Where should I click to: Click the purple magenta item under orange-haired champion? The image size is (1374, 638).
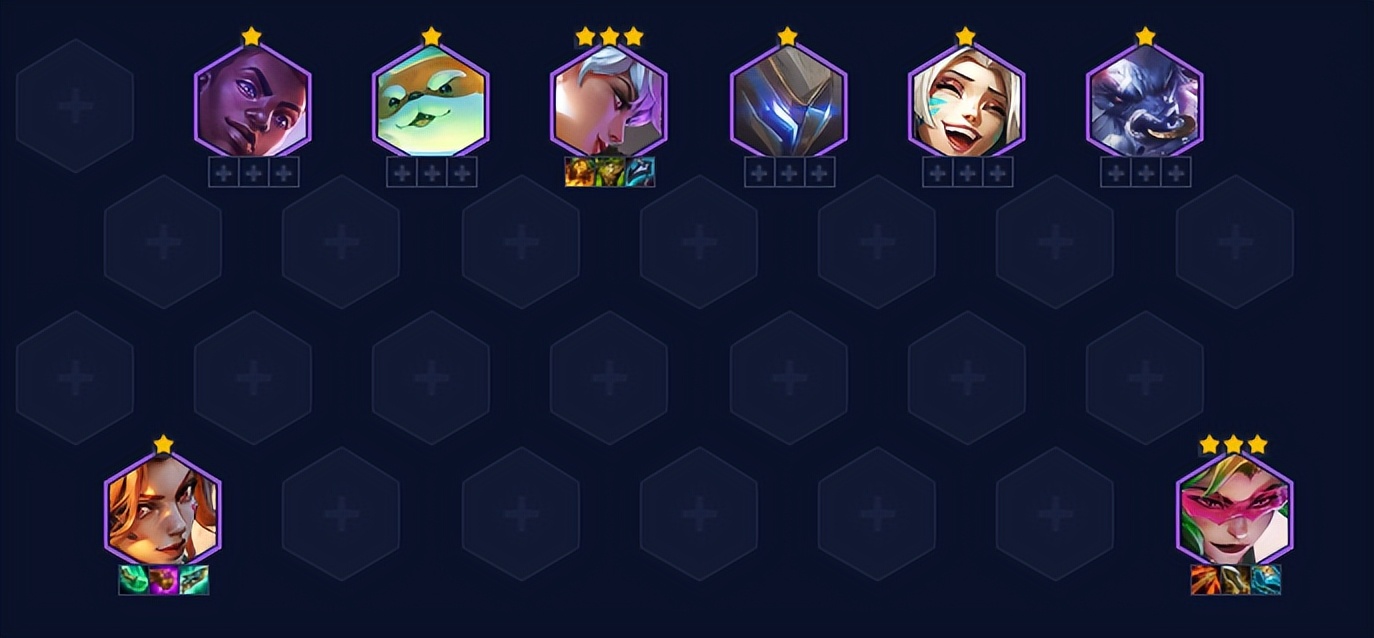point(164,580)
